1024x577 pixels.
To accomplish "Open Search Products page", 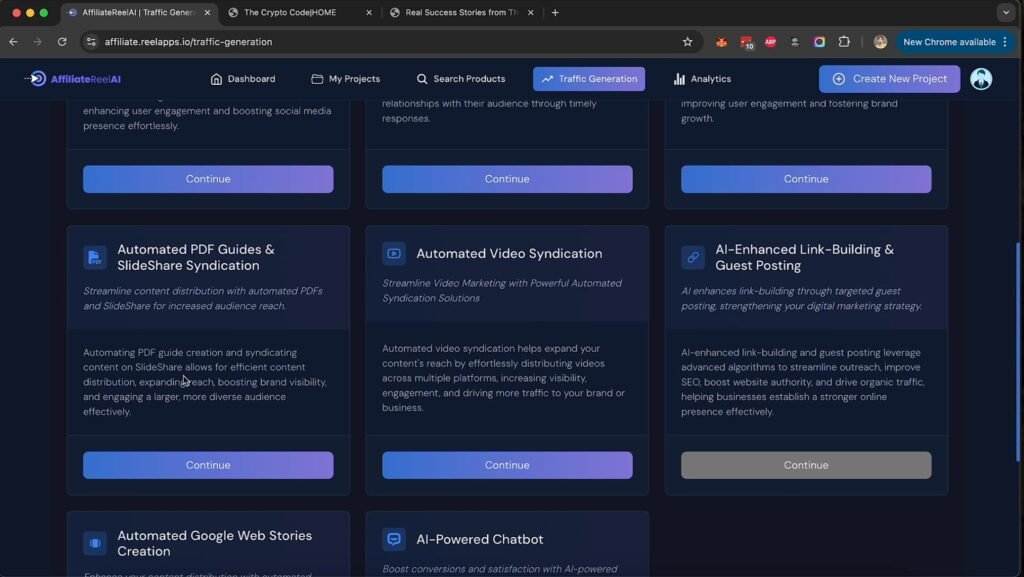I will [x=460, y=79].
